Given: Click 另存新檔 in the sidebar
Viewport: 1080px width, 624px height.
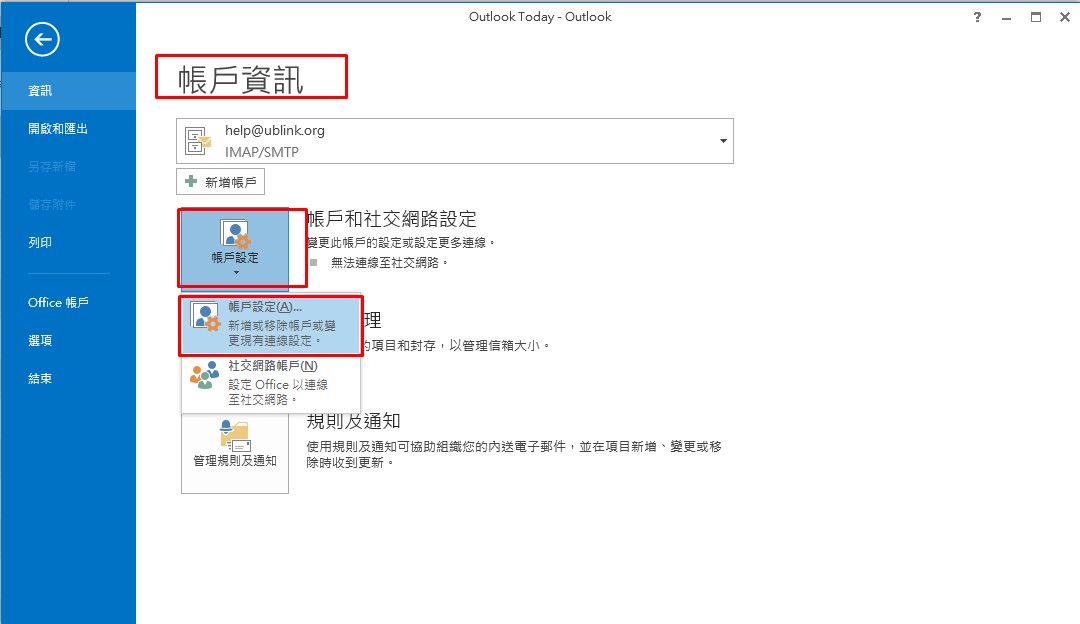Looking at the screenshot, I should point(52,167).
